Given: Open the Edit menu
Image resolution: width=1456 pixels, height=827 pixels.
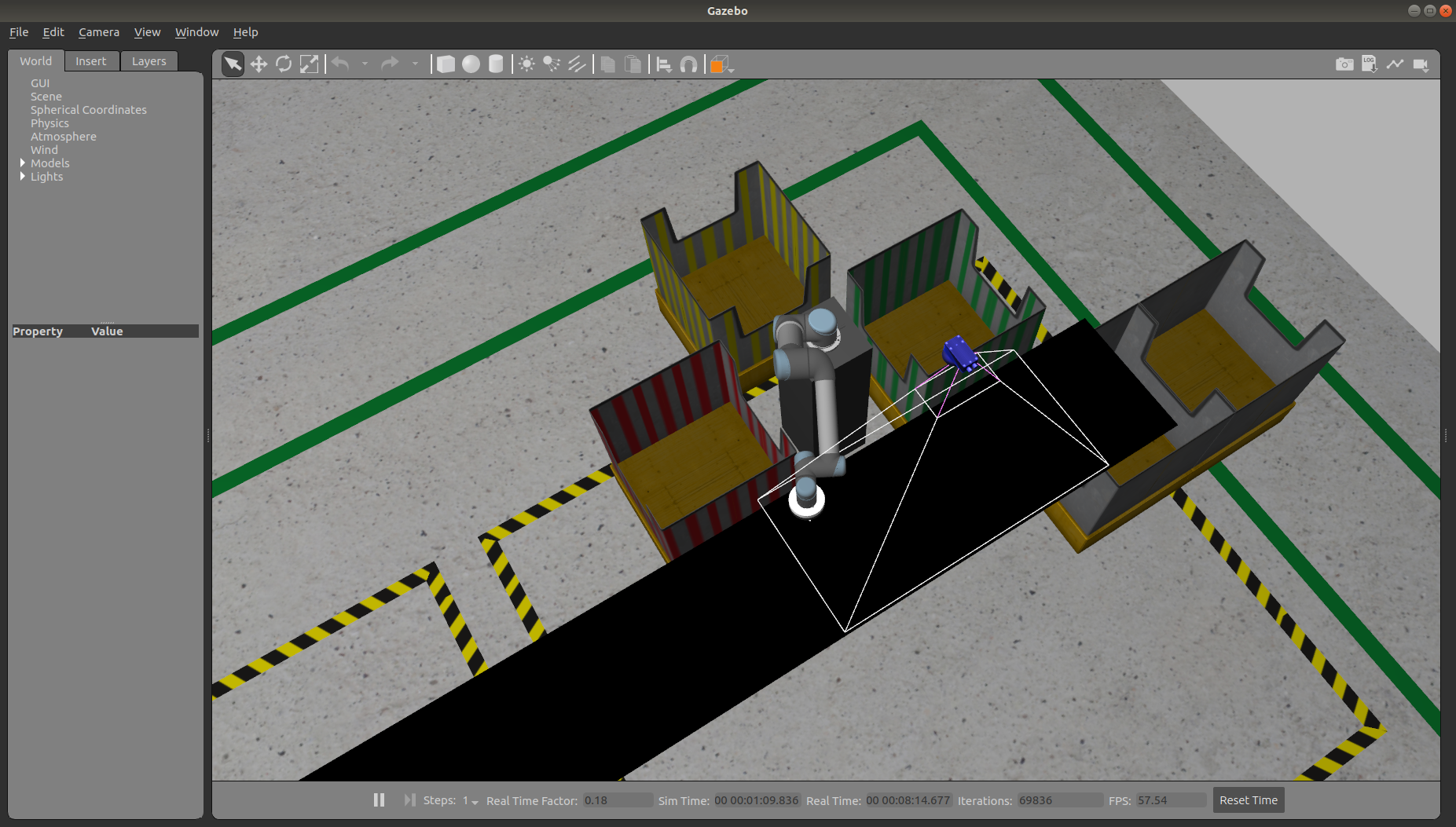Looking at the screenshot, I should coord(53,32).
